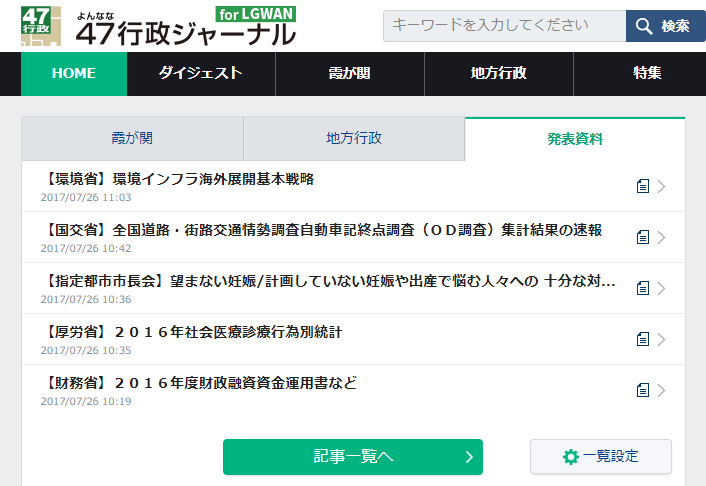Expand the 国交省 article chevron arrow

tap(662, 237)
